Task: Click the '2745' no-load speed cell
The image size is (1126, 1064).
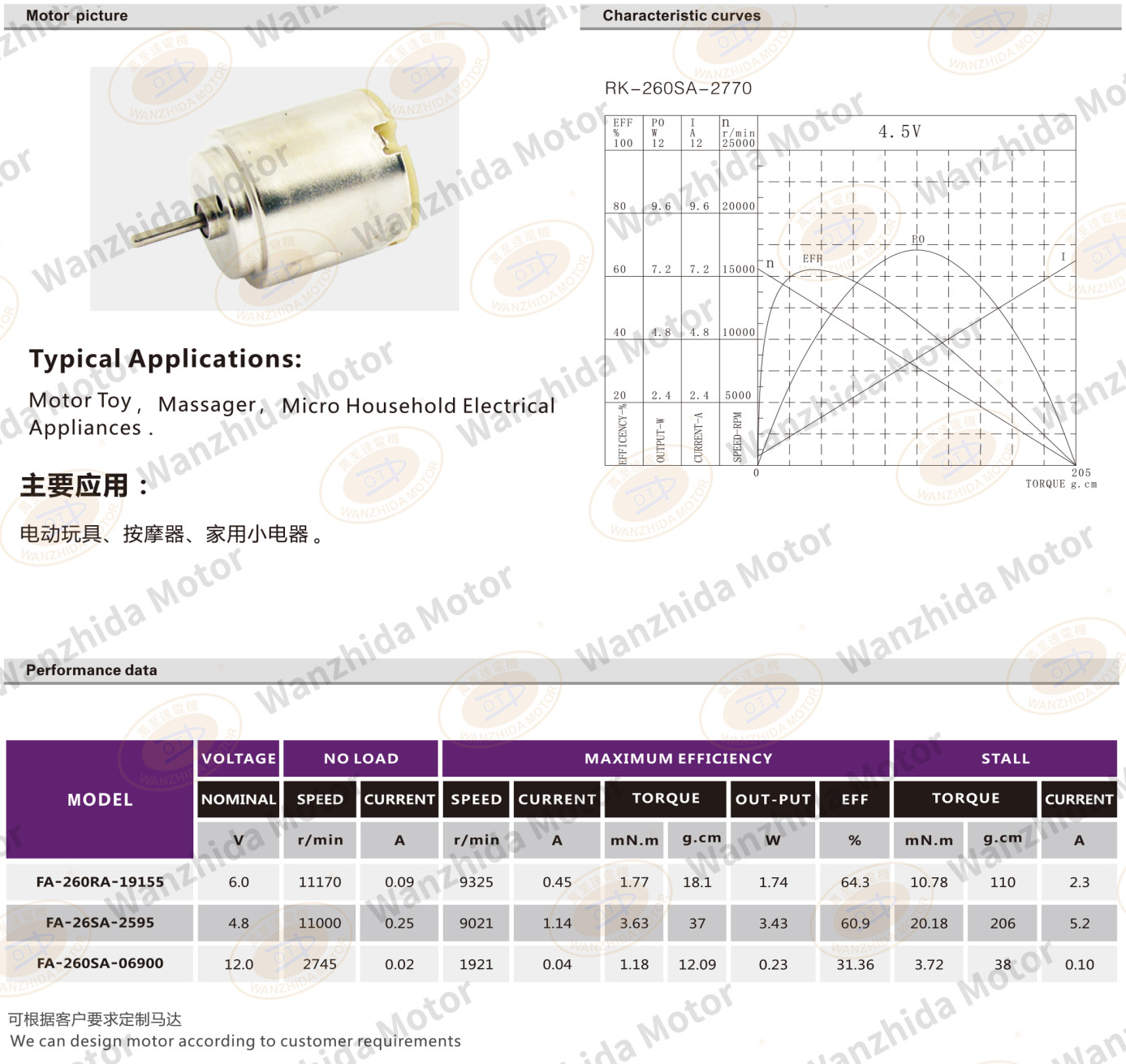Action: pos(320,964)
